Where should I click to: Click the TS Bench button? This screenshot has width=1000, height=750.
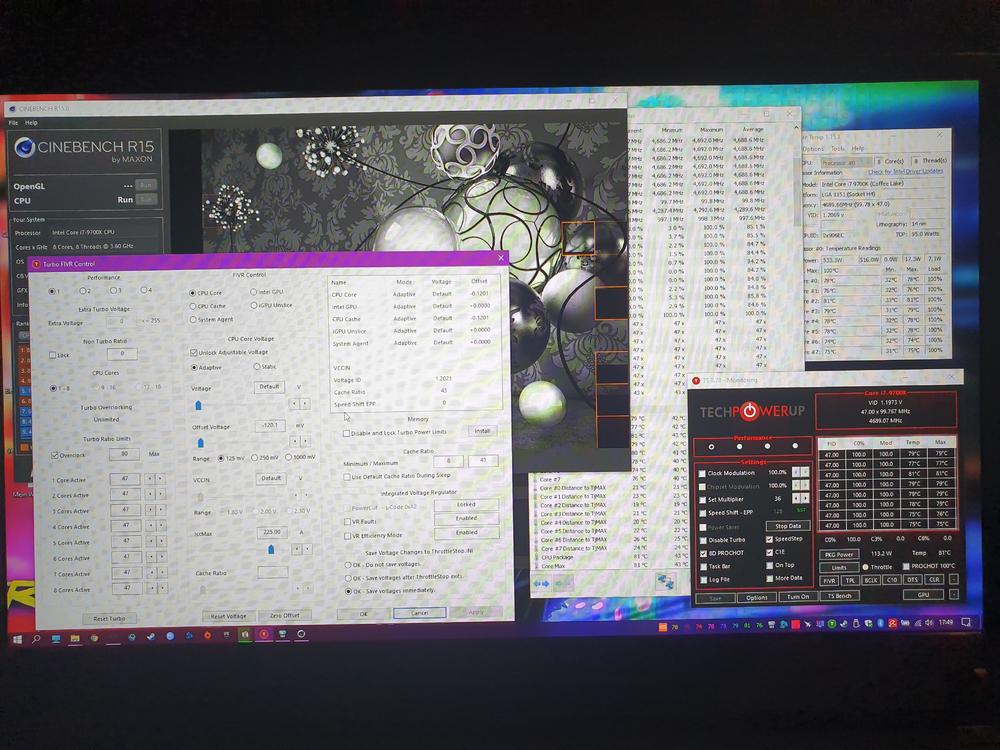[x=838, y=597]
